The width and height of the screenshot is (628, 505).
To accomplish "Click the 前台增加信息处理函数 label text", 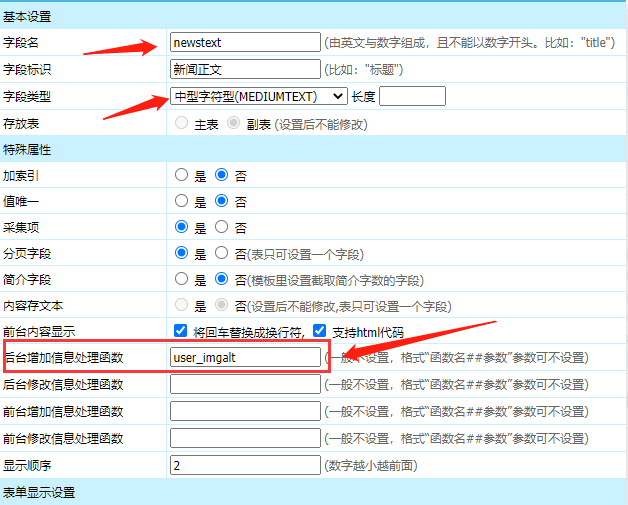I will [63, 412].
